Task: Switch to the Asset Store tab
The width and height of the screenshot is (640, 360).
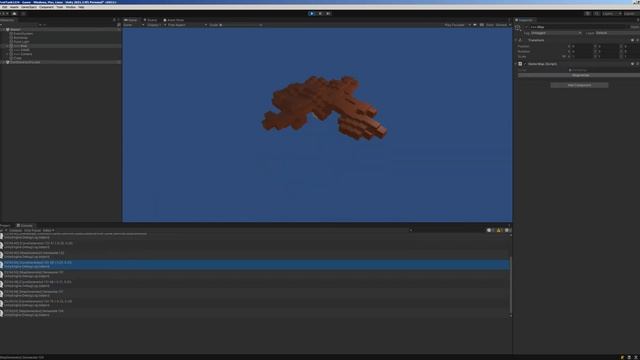Action: [174, 20]
